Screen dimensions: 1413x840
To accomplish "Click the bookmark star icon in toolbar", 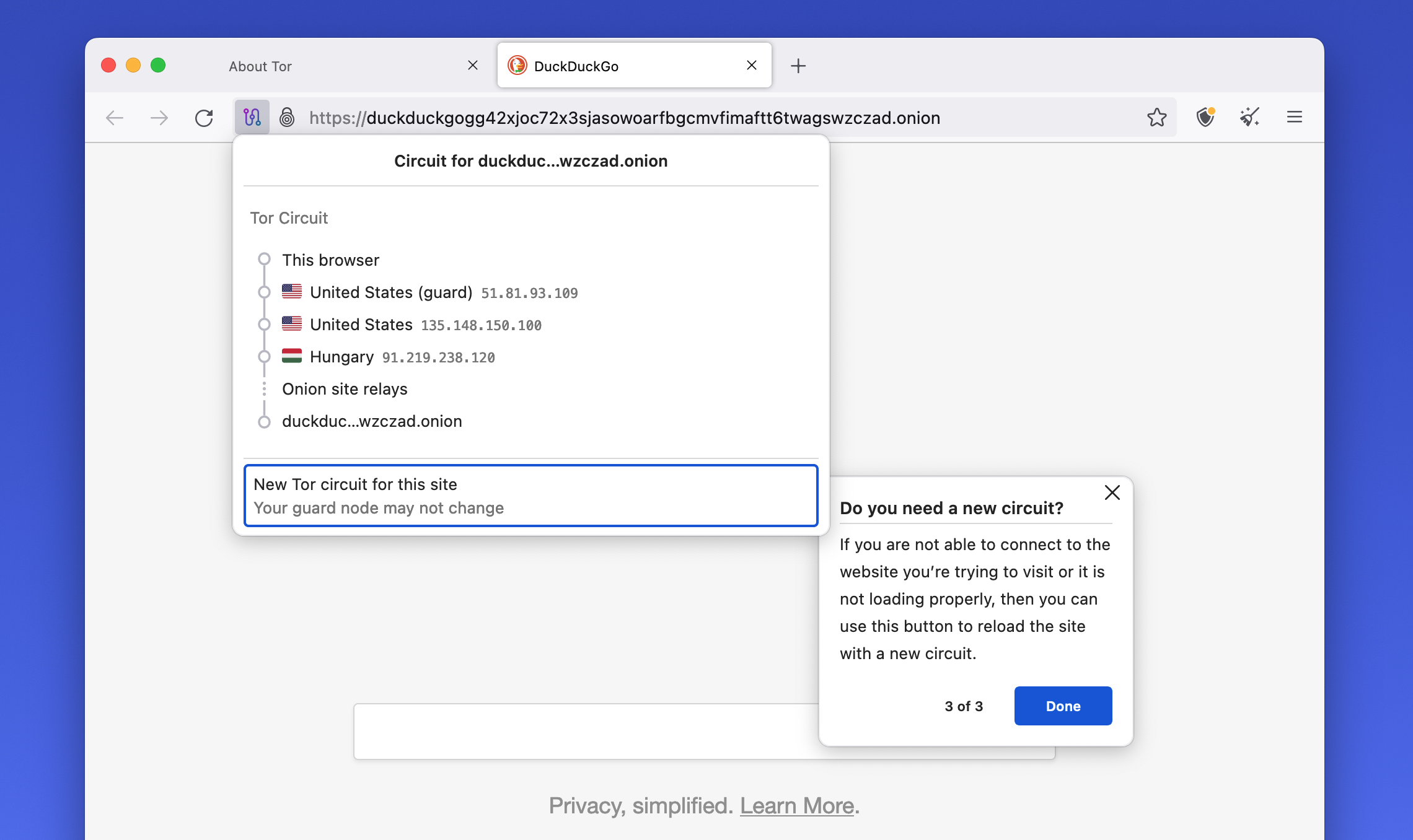I will (x=1158, y=117).
